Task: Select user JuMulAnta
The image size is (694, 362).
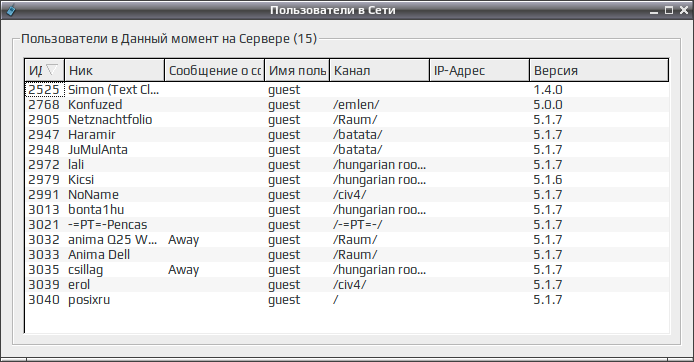Action: coord(98,150)
